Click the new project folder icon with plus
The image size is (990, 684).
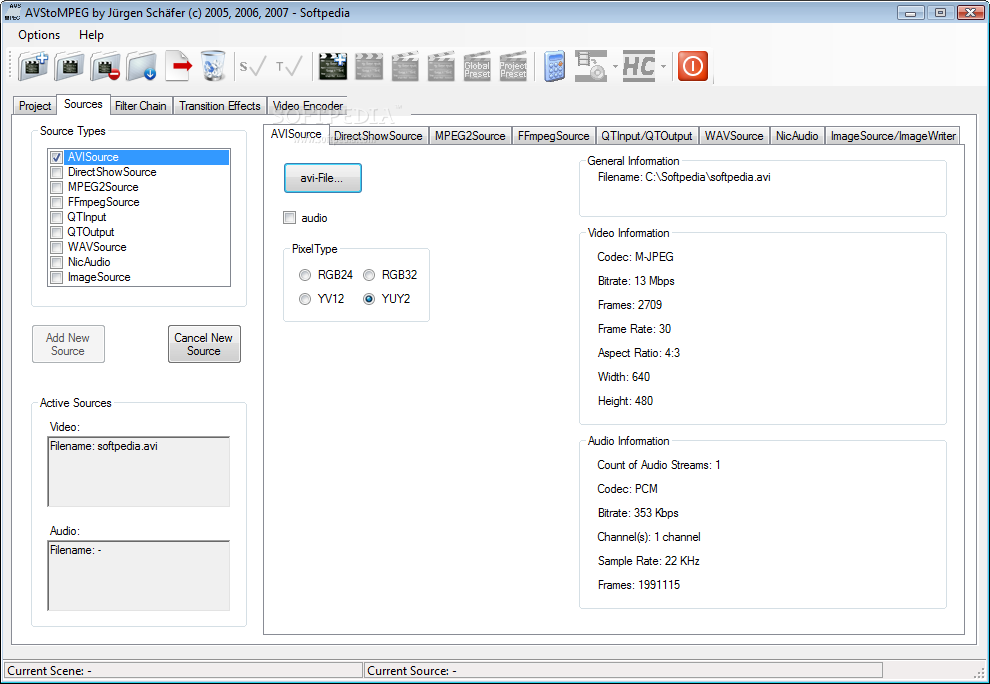coord(33,66)
